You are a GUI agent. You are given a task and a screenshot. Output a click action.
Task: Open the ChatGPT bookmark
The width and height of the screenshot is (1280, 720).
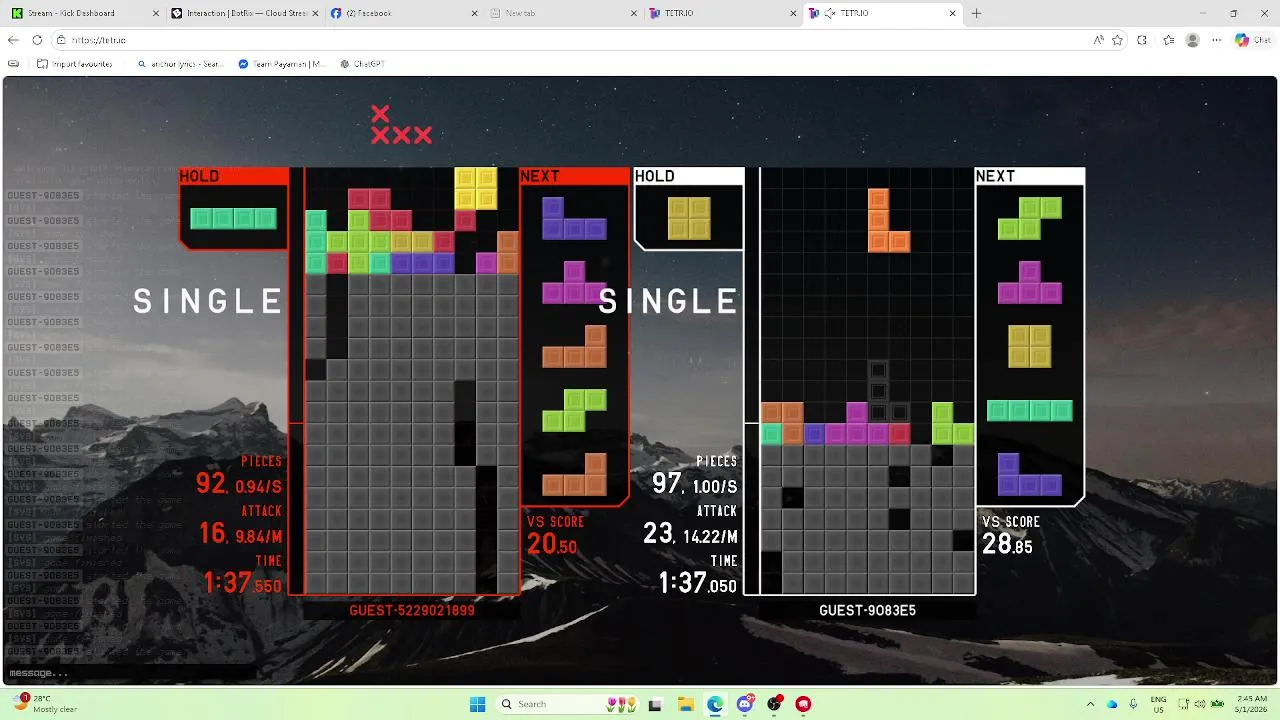362,63
